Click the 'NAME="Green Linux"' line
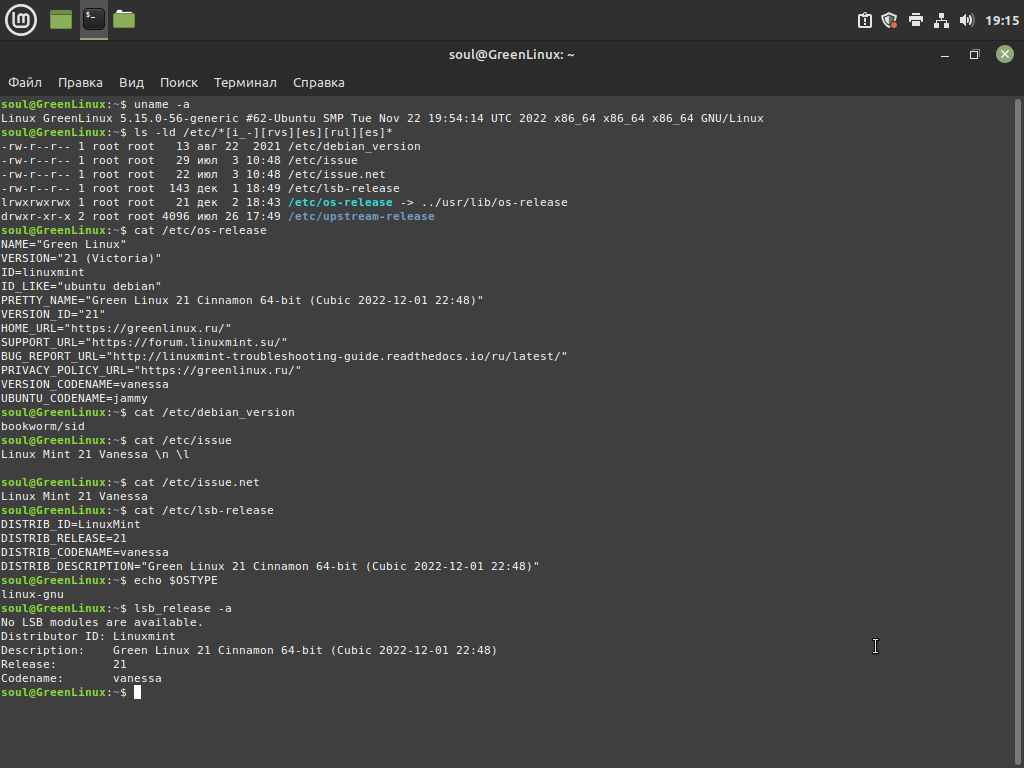The width and height of the screenshot is (1024, 768). coord(63,244)
